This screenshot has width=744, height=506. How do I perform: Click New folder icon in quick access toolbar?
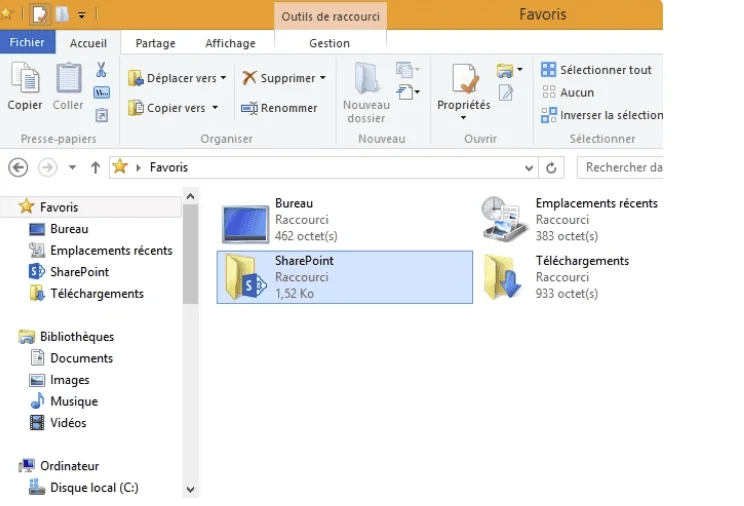point(62,15)
